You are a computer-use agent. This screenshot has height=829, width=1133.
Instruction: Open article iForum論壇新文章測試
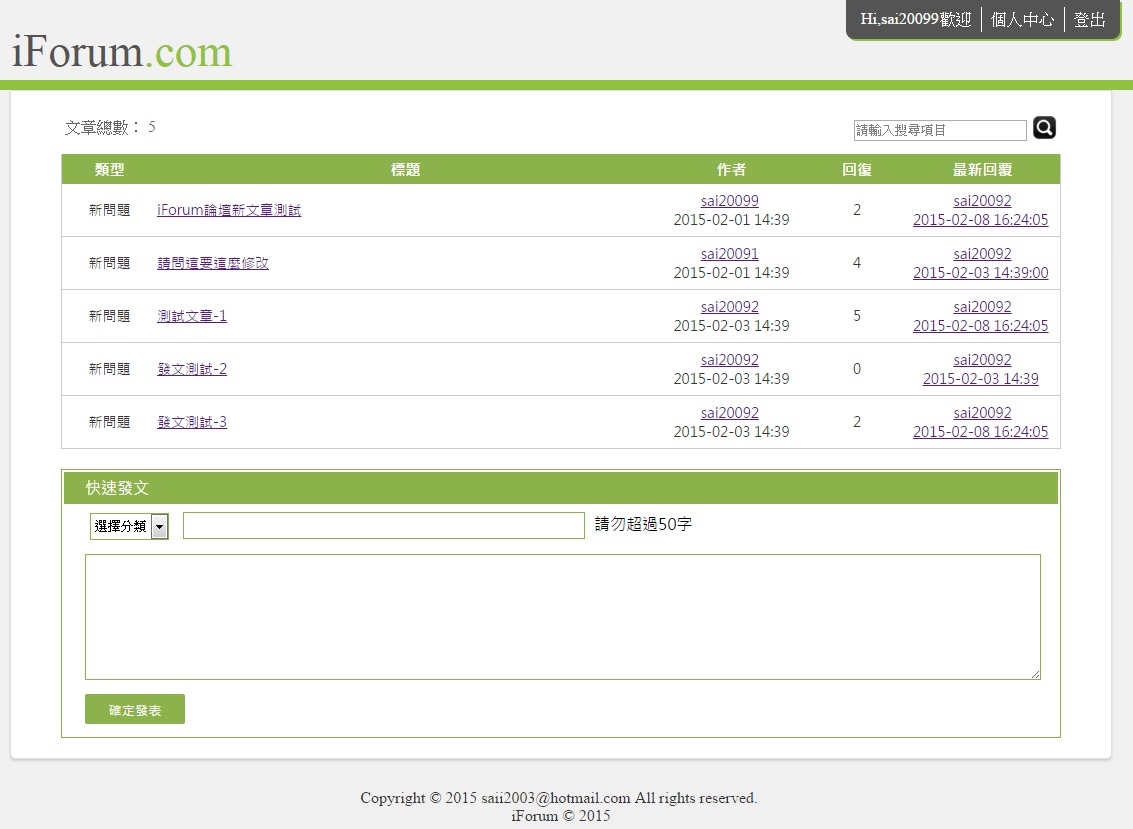click(229, 210)
